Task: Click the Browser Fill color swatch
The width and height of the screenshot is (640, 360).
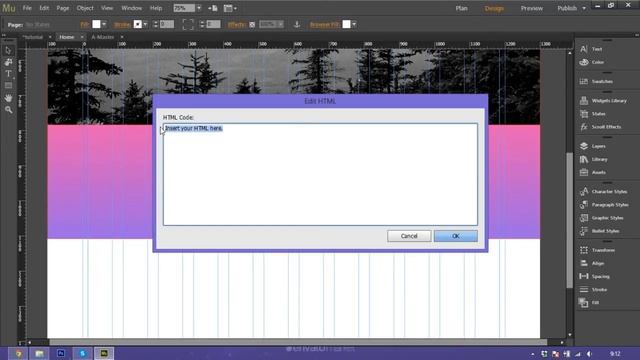Action: click(346, 24)
